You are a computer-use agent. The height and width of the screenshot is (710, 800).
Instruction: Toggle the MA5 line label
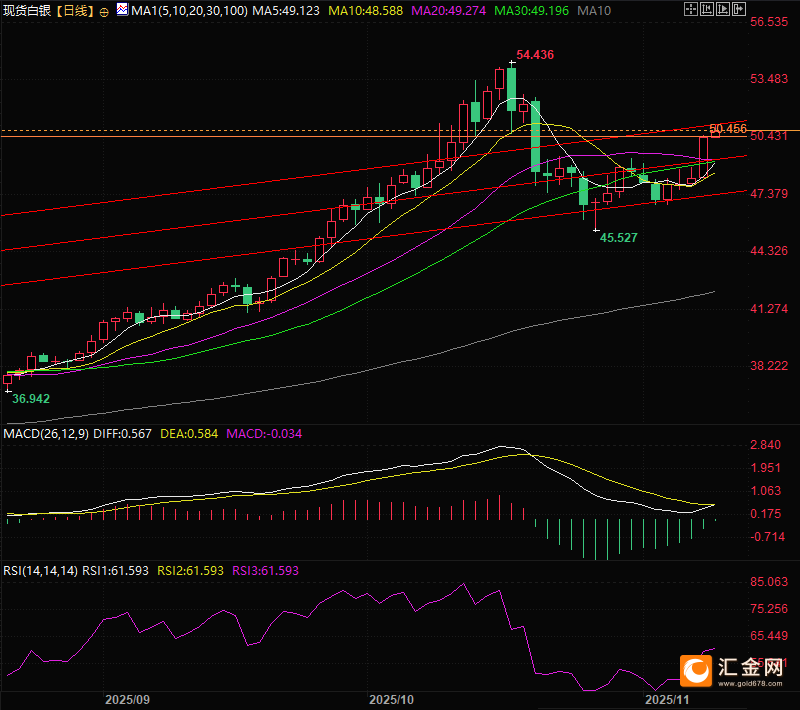[285, 10]
